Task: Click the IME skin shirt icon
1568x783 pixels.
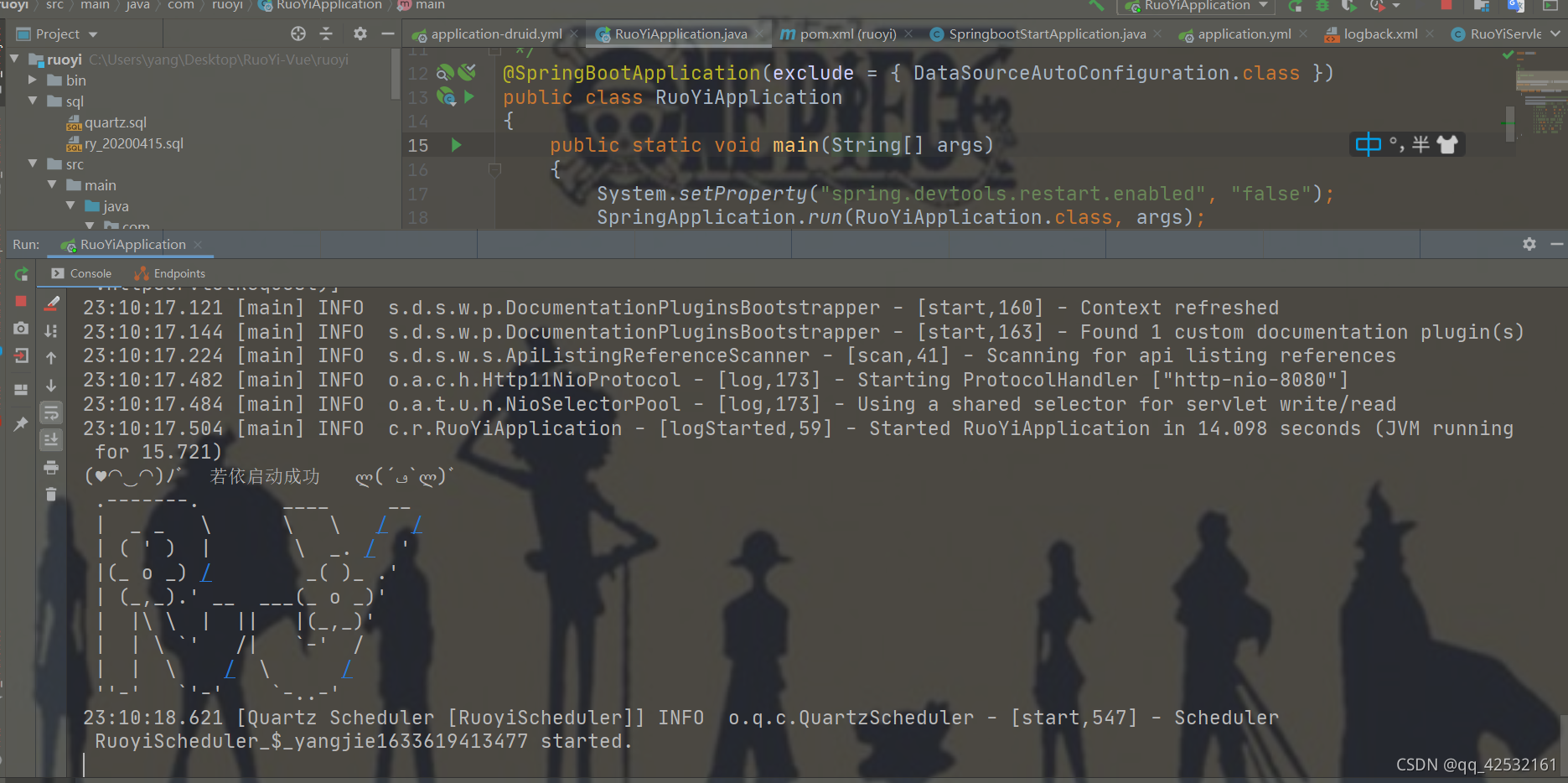Action: click(x=1447, y=144)
